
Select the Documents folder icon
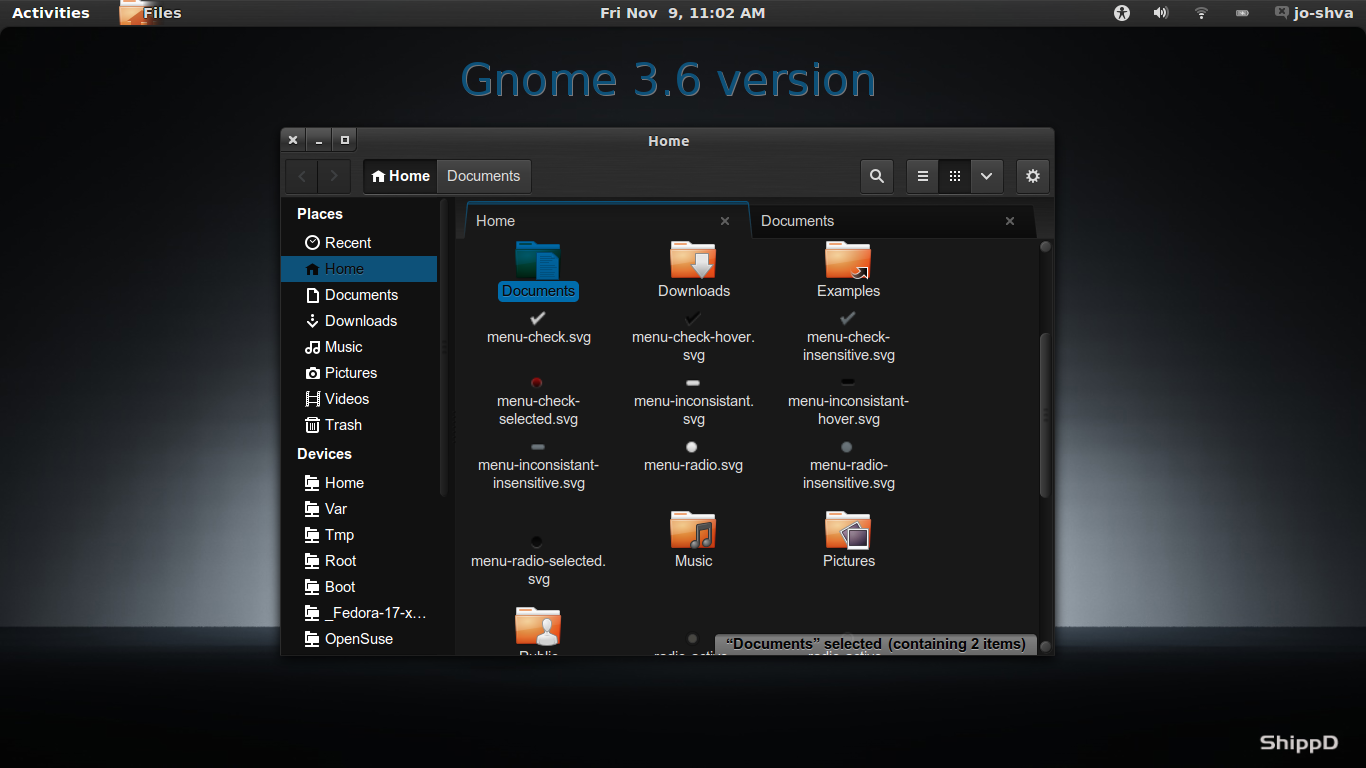[x=538, y=260]
